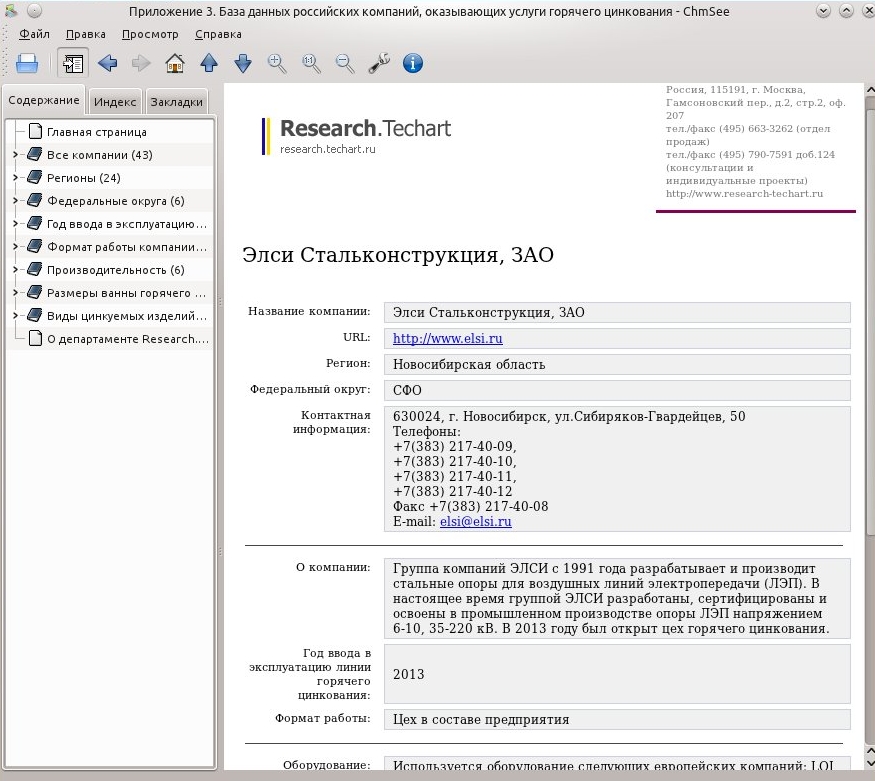Open the About info icon

(413, 63)
